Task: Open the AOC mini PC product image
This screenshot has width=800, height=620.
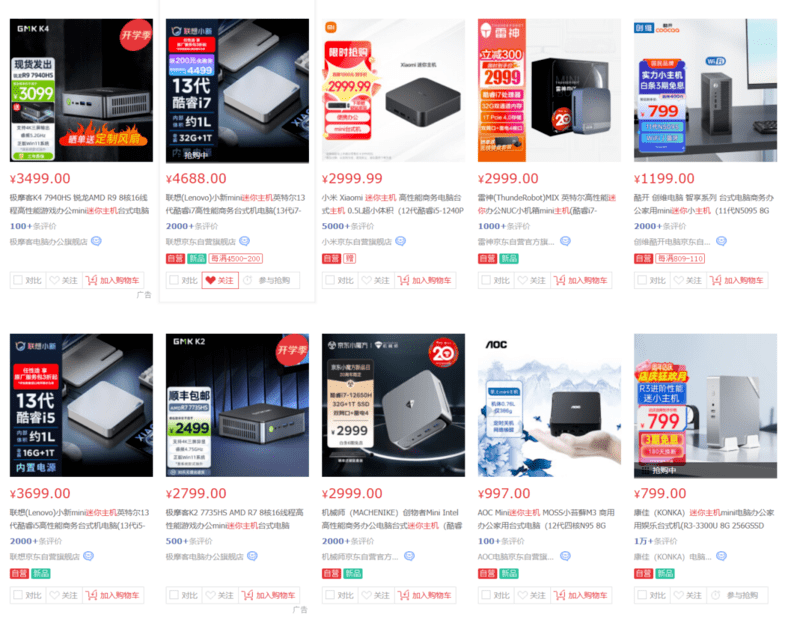Action: [x=549, y=405]
